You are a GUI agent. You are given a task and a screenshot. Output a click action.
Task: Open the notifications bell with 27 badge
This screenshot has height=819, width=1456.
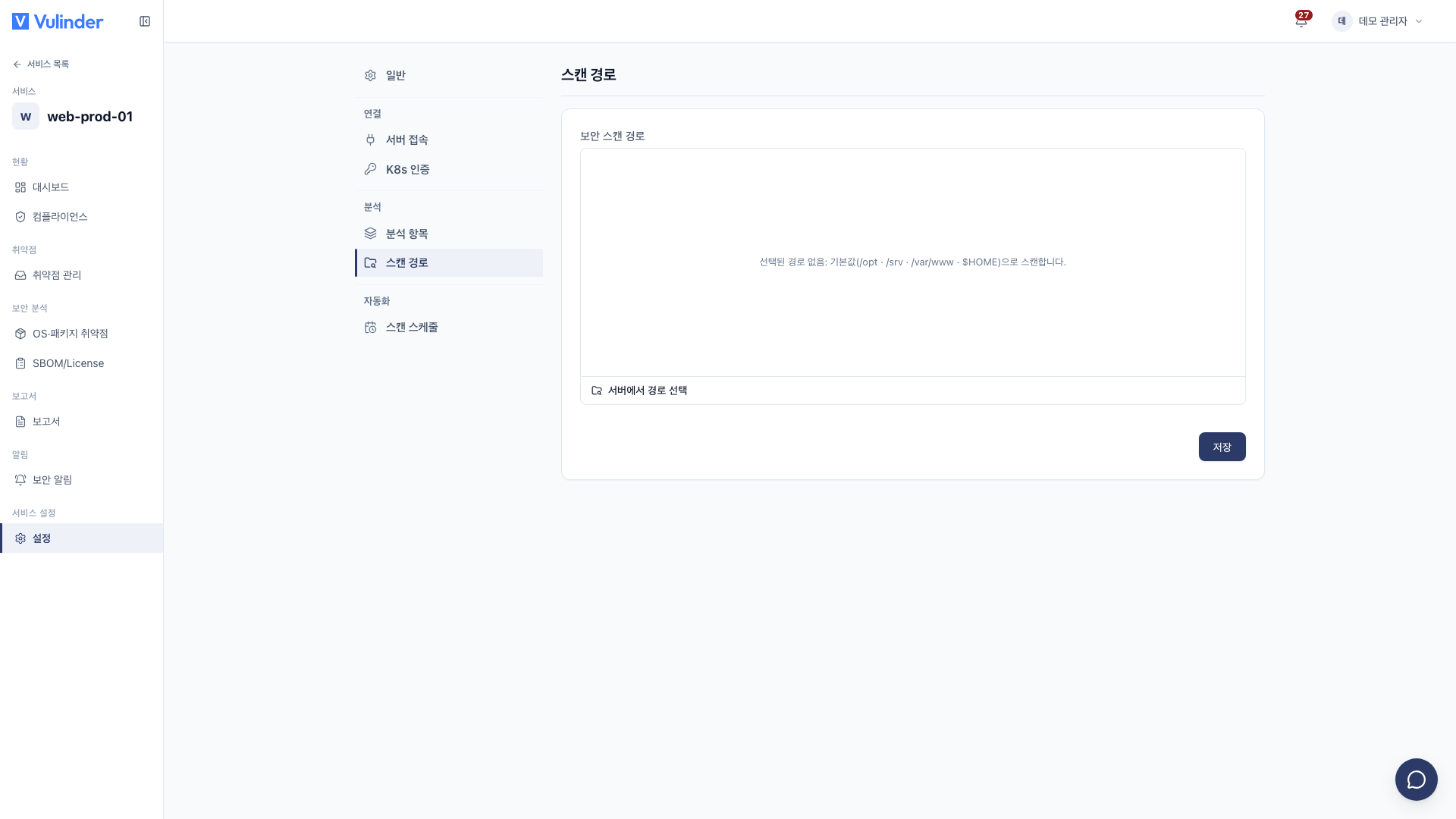(1301, 20)
